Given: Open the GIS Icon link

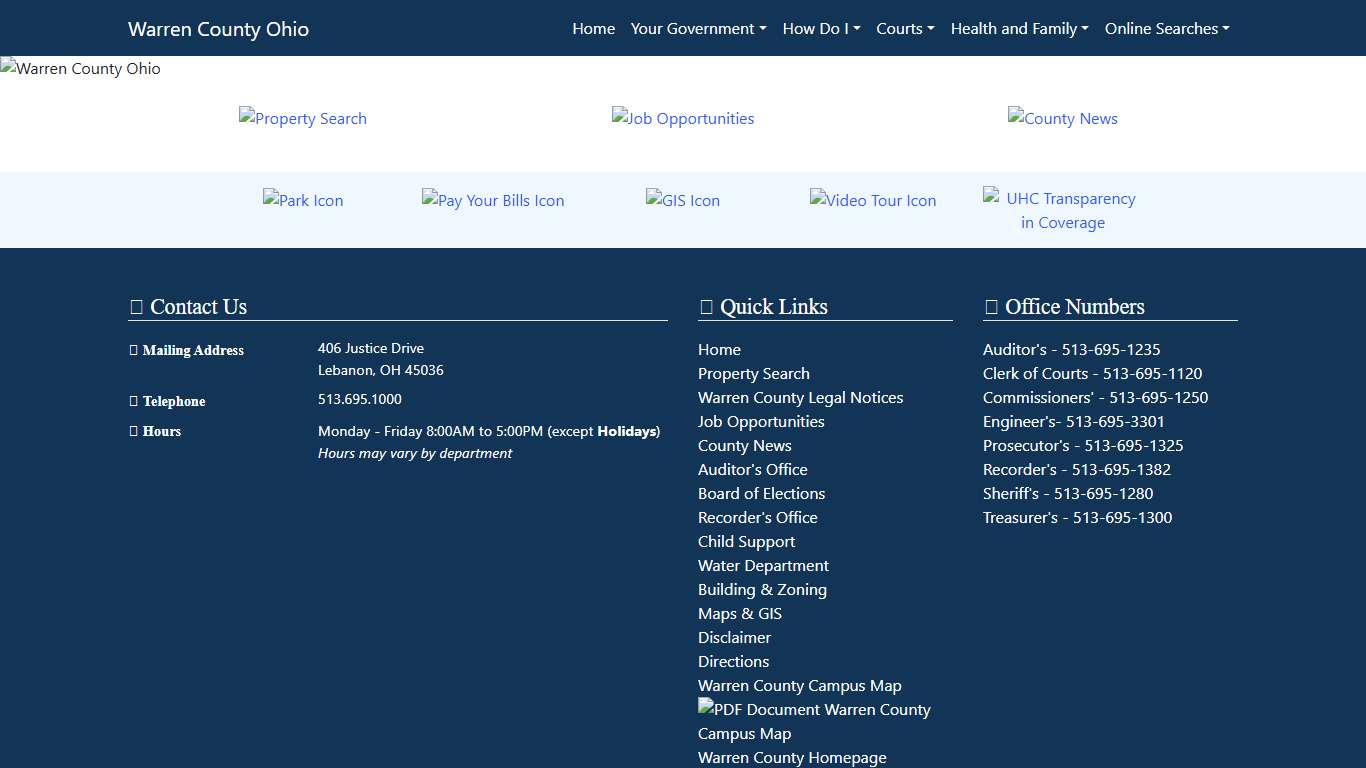Looking at the screenshot, I should [x=683, y=200].
